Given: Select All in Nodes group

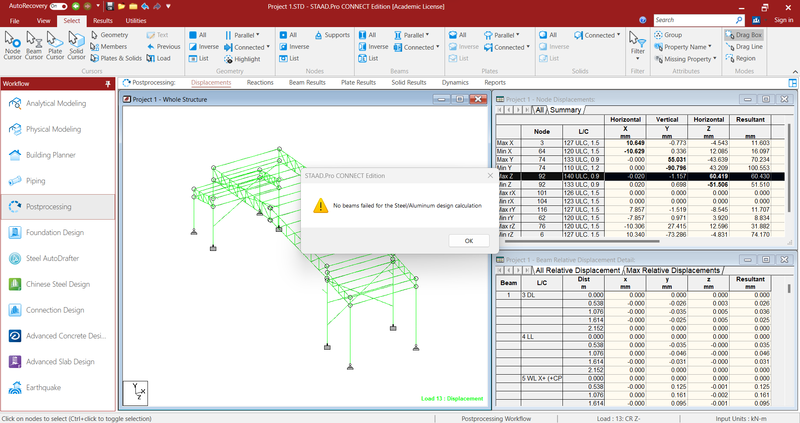Looking at the screenshot, I should coord(288,35).
